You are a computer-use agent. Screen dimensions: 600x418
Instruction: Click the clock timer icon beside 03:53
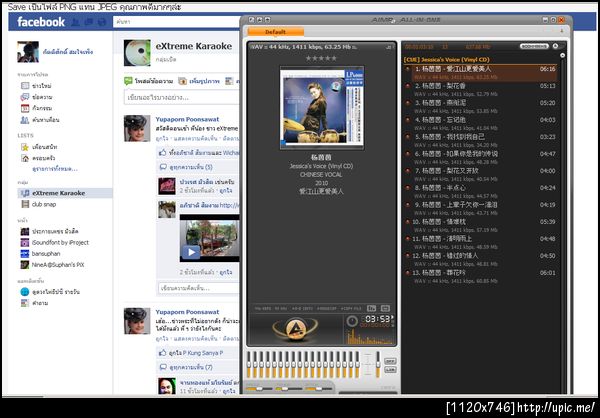(x=352, y=321)
